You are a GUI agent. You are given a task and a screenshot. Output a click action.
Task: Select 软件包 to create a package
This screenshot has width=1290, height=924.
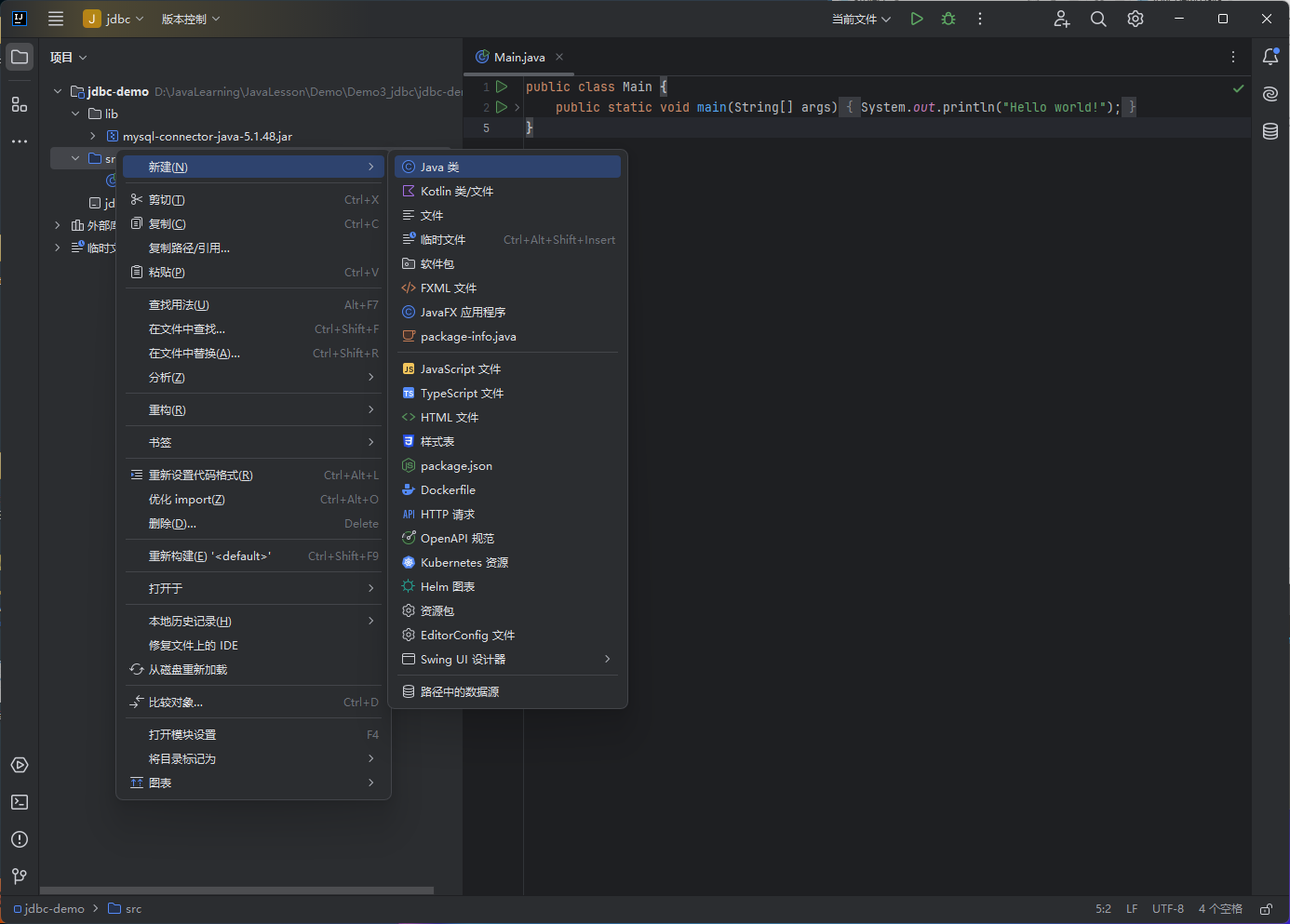click(x=507, y=263)
